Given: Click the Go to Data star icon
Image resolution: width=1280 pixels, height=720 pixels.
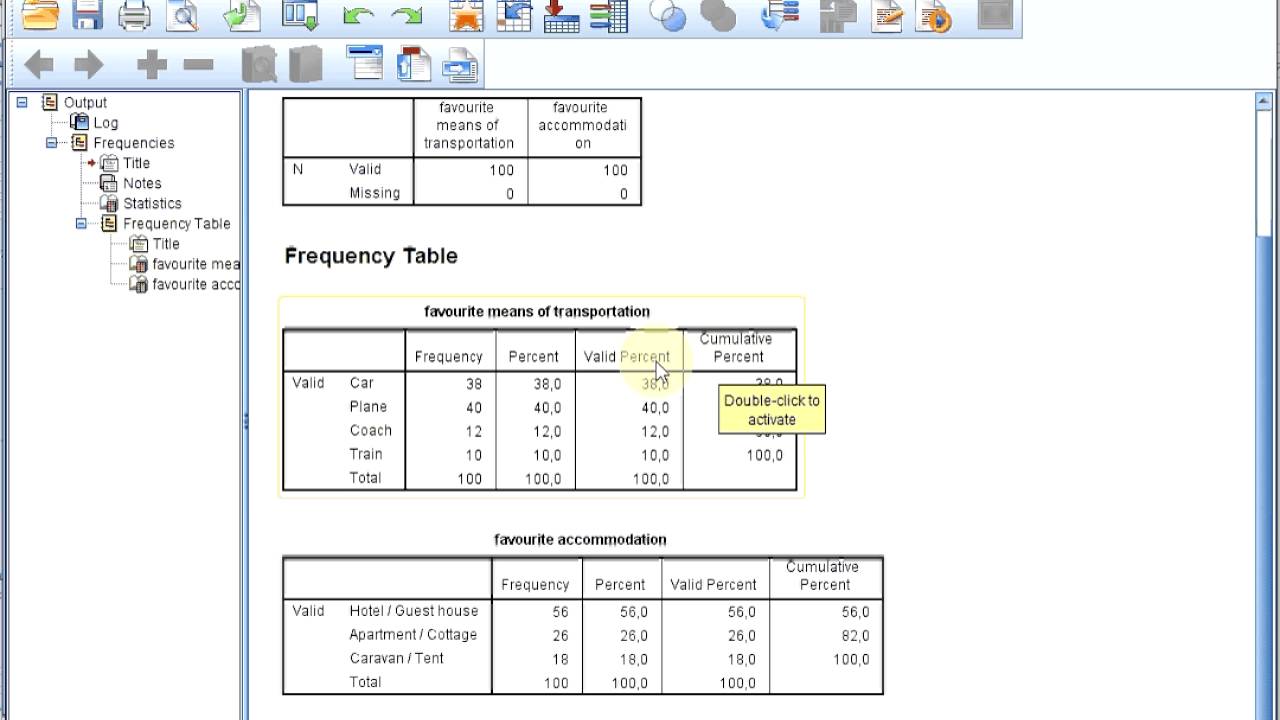Looking at the screenshot, I should [465, 14].
